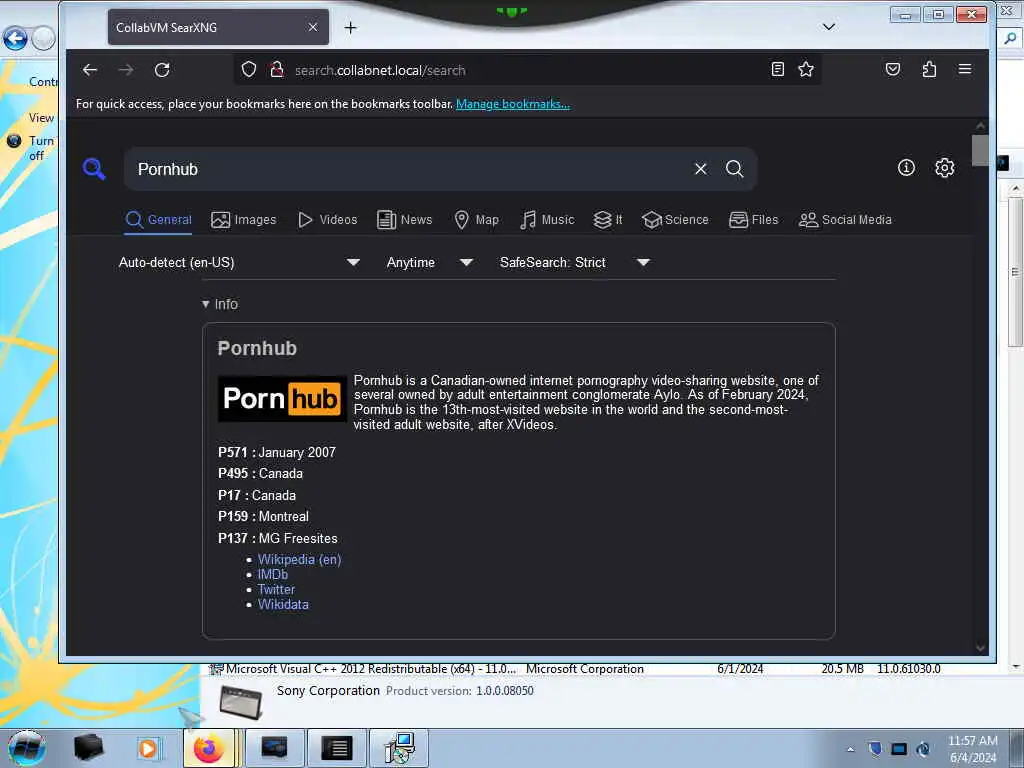Switch to the It category
This screenshot has height=768, width=1024.
608,220
